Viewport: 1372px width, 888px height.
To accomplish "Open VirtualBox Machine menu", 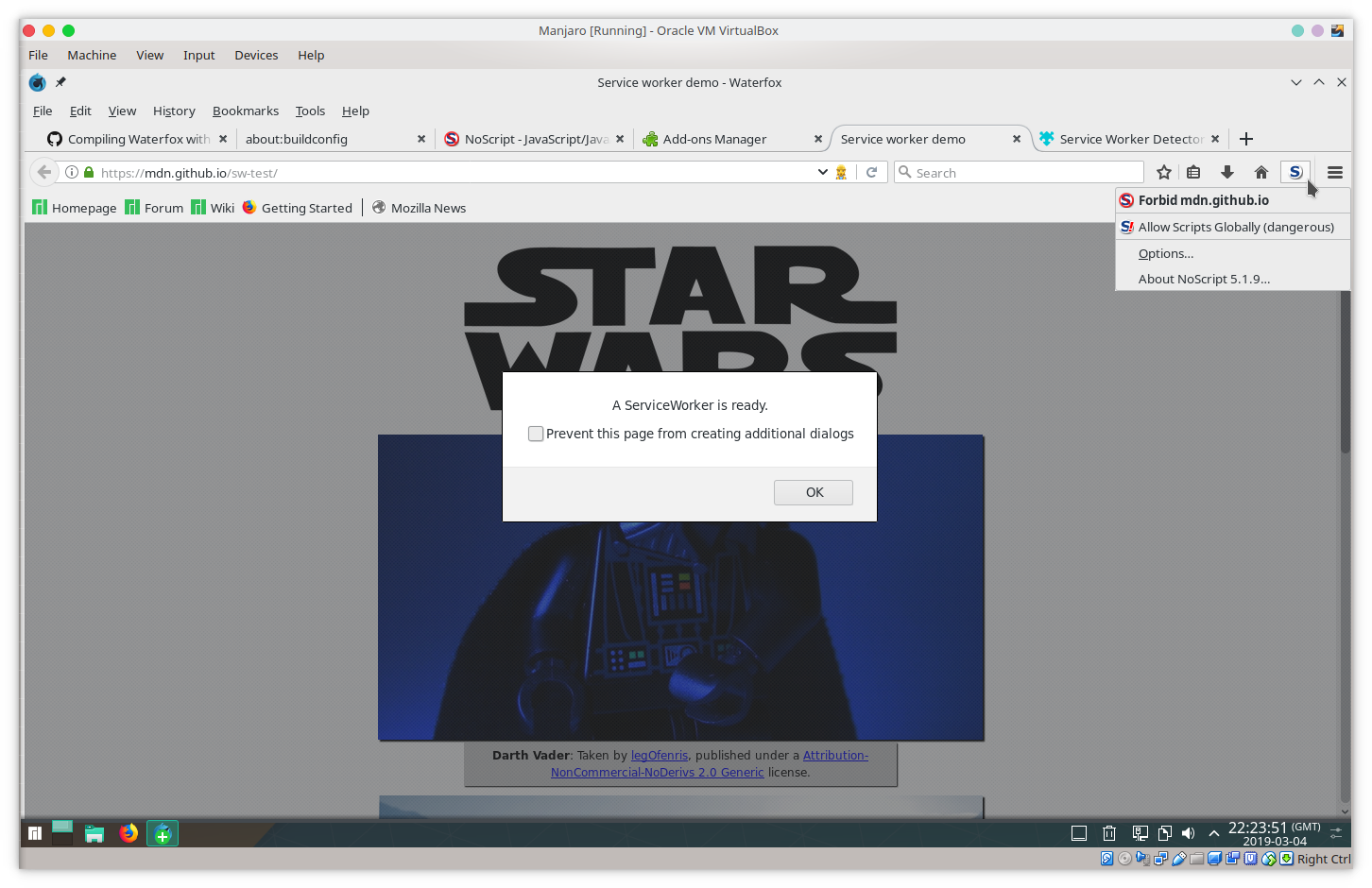I will 92,55.
